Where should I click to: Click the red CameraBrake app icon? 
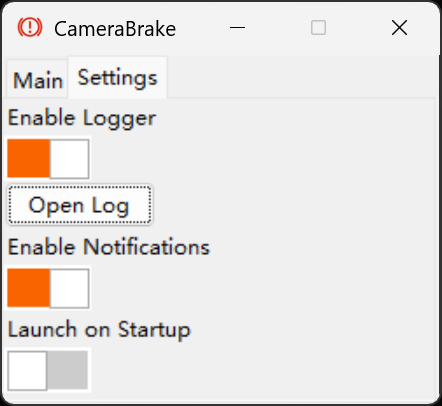click(x=30, y=27)
